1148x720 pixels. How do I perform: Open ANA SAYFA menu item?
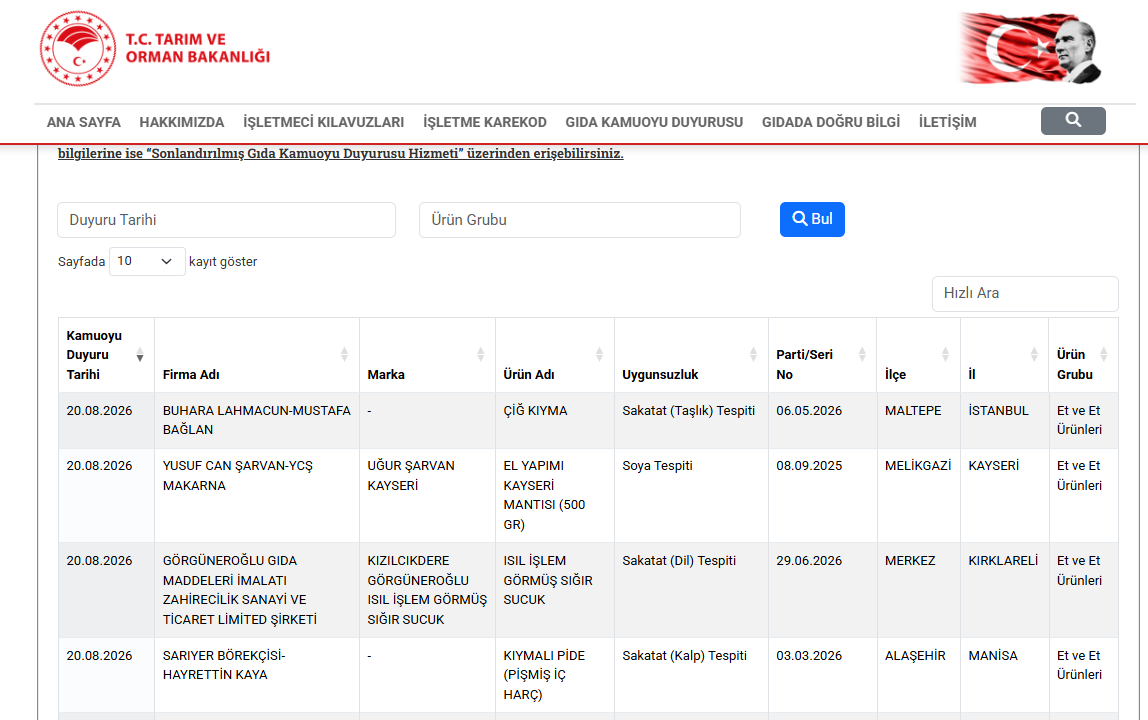[83, 122]
